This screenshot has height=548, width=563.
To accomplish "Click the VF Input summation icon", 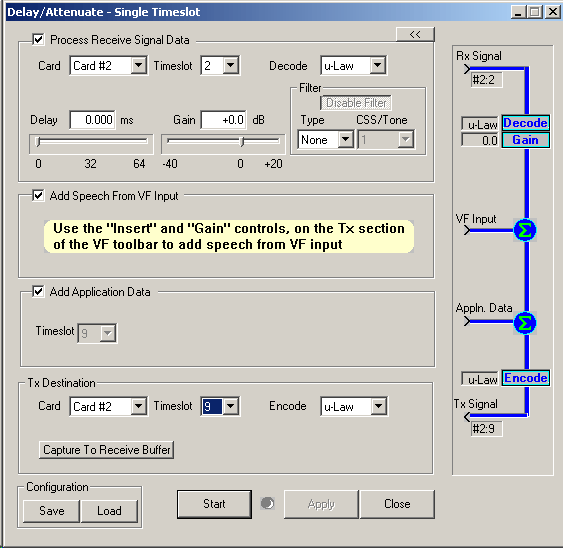I will [525, 230].
